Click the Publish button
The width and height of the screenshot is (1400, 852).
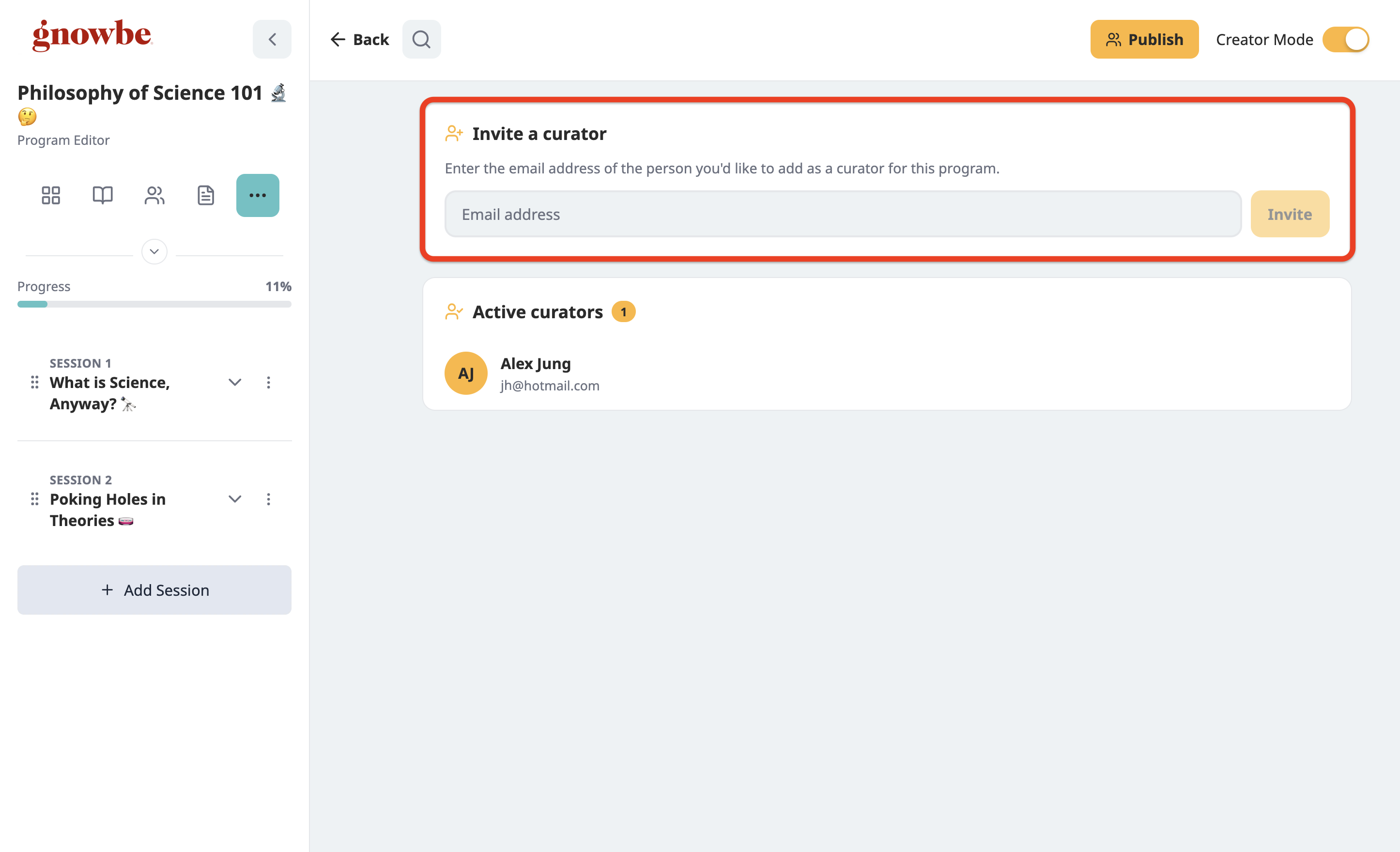(1144, 39)
